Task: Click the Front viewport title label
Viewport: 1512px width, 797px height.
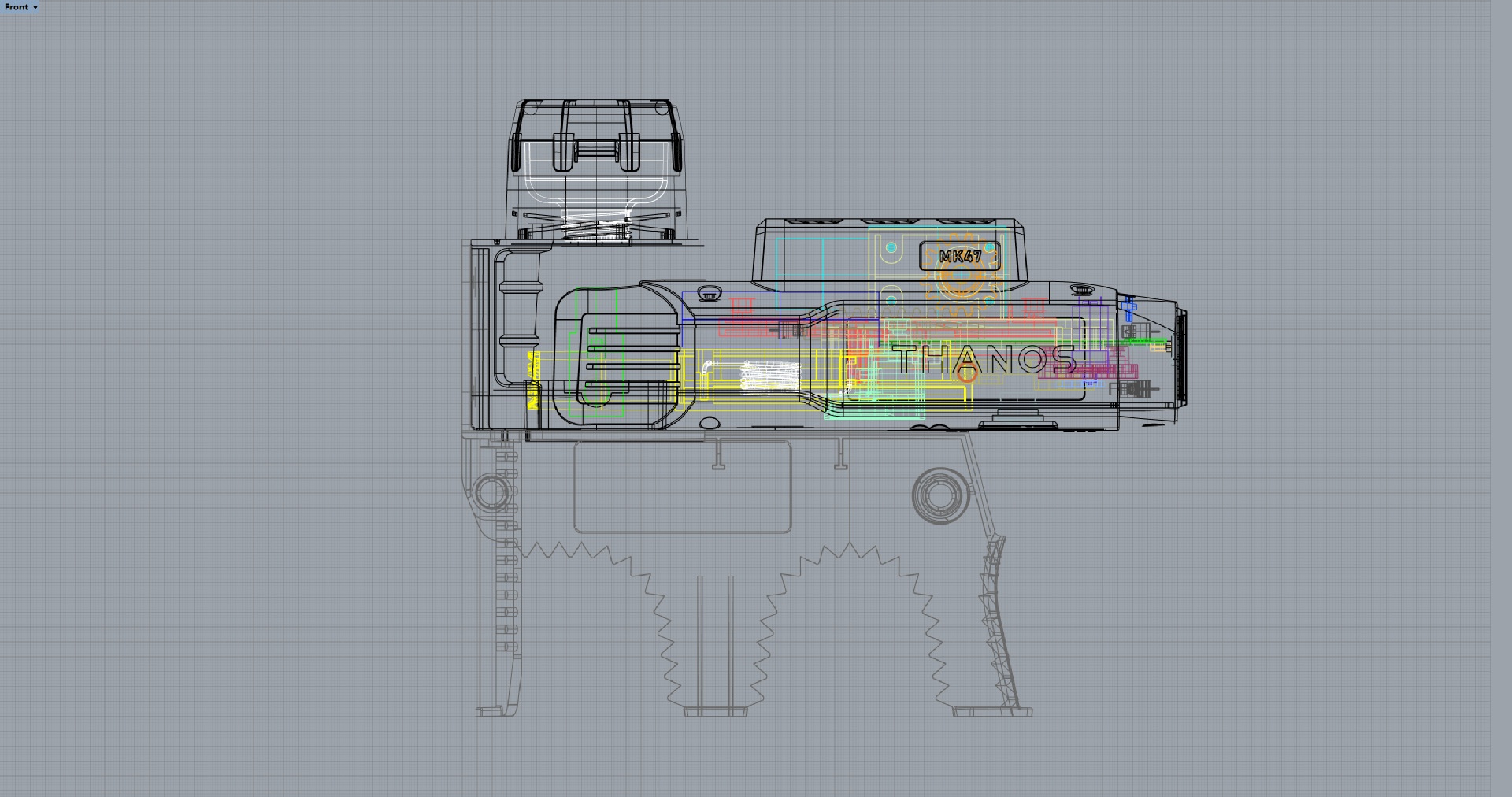Action: [16, 7]
